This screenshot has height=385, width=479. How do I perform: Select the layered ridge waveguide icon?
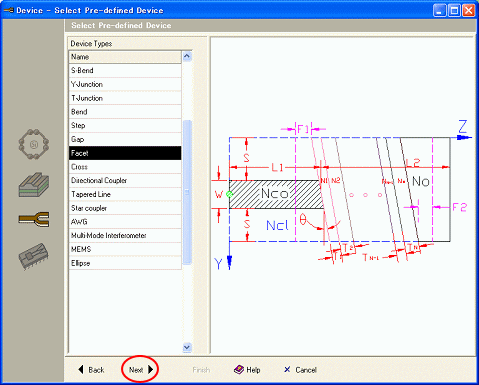pos(34,185)
